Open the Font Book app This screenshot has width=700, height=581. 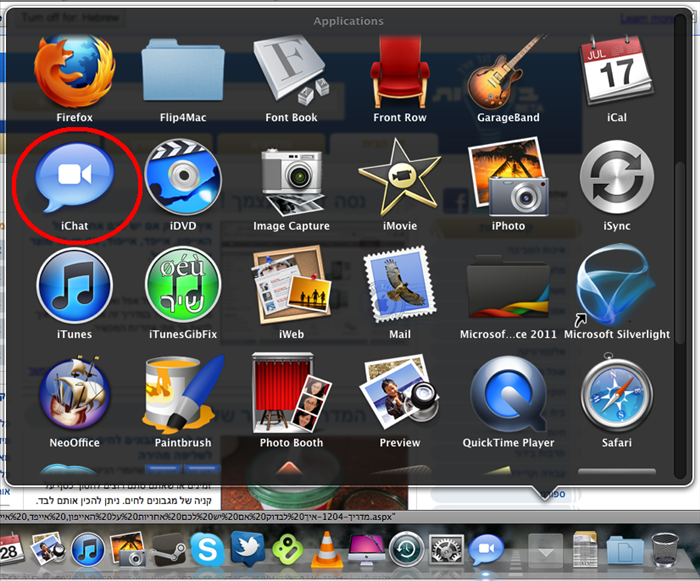point(292,71)
